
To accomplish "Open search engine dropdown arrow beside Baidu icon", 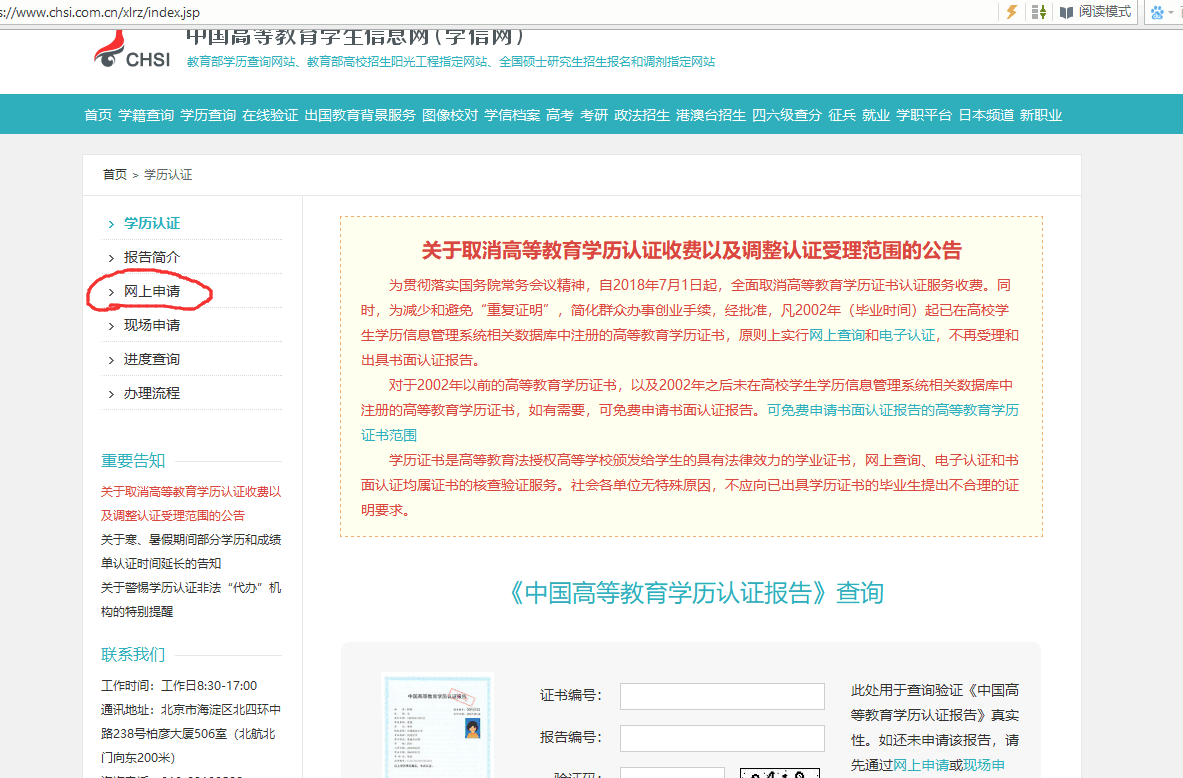I will pos(1171,12).
